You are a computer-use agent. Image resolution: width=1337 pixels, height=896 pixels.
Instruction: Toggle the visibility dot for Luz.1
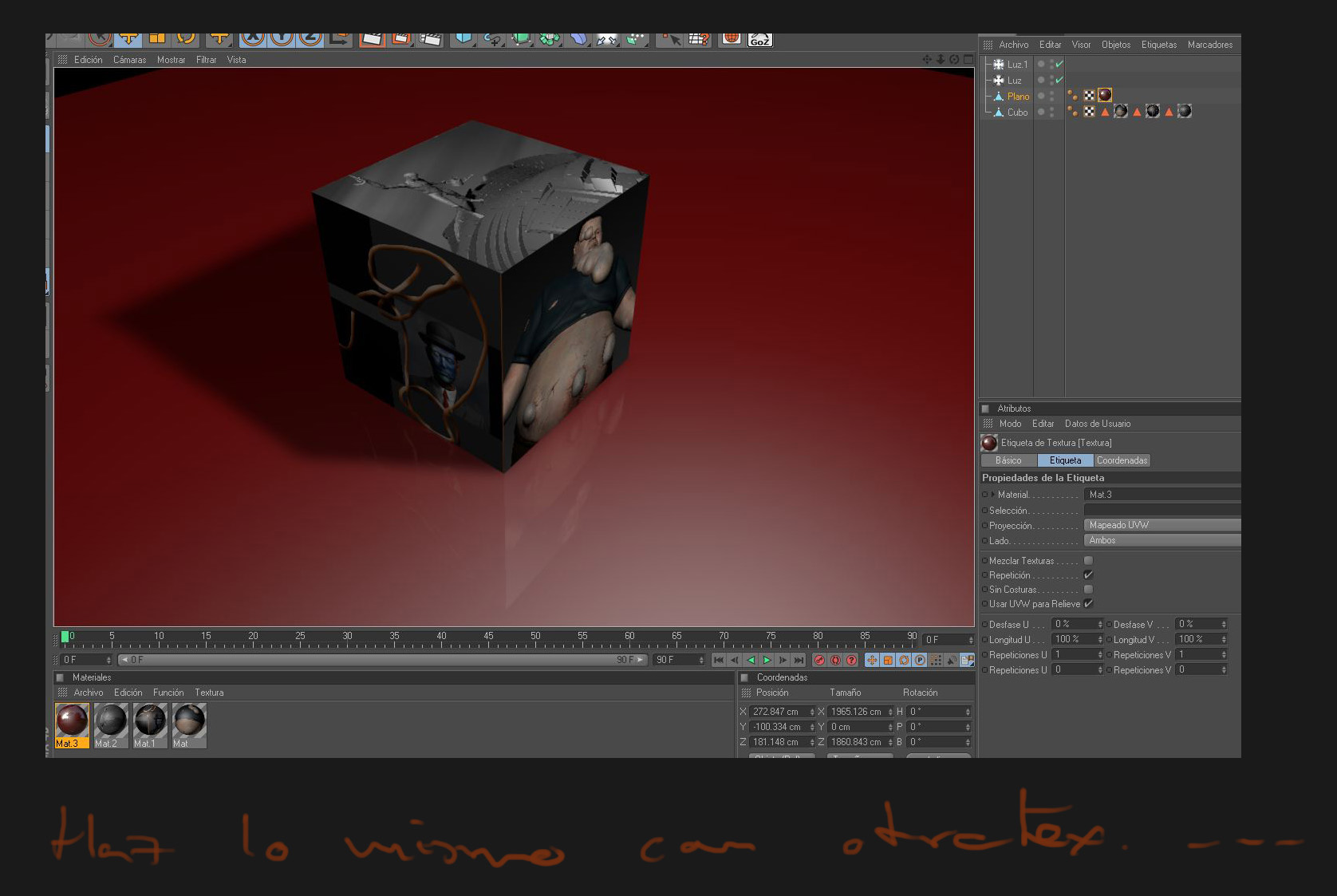click(x=1041, y=64)
